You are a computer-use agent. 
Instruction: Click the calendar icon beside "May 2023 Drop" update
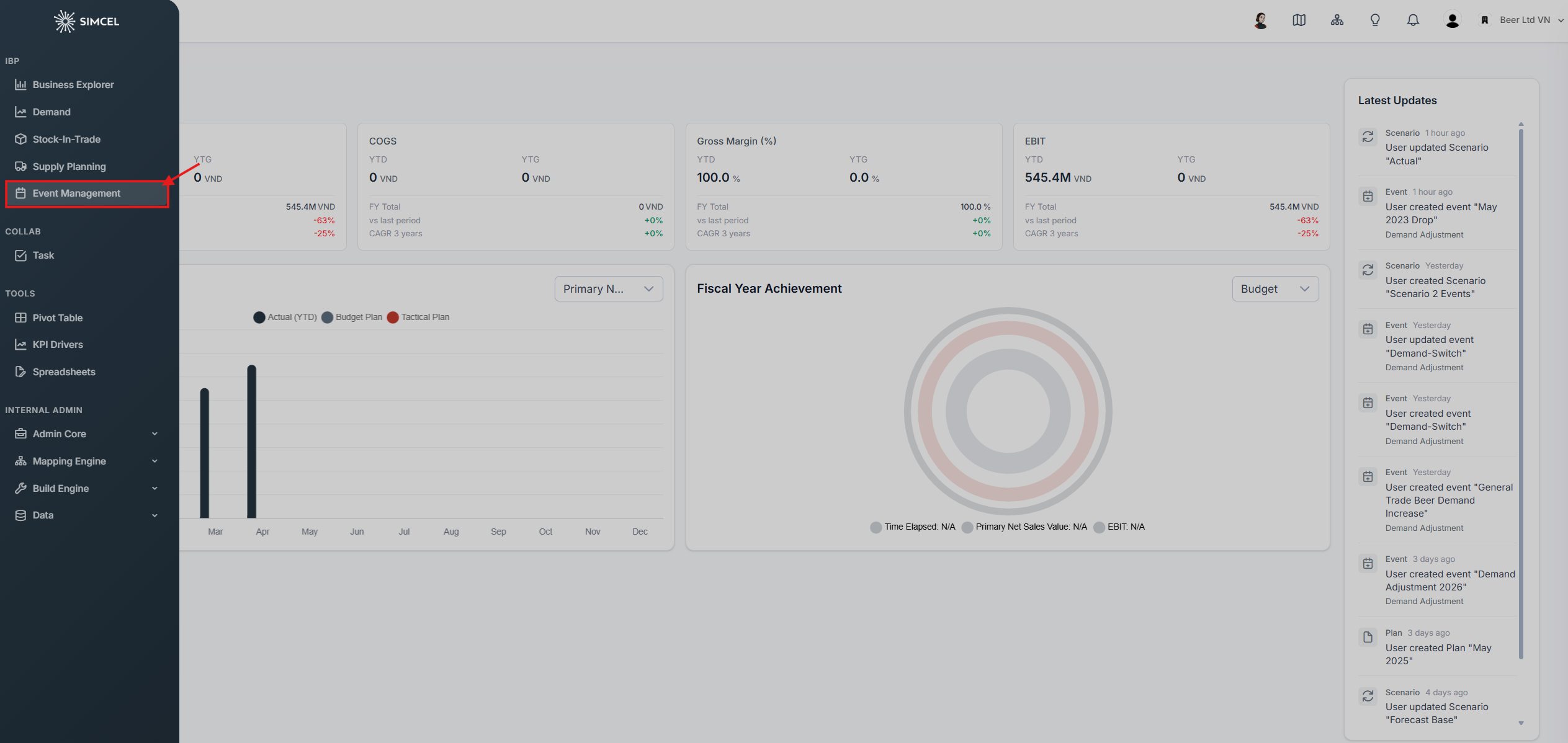pyautogui.click(x=1368, y=196)
